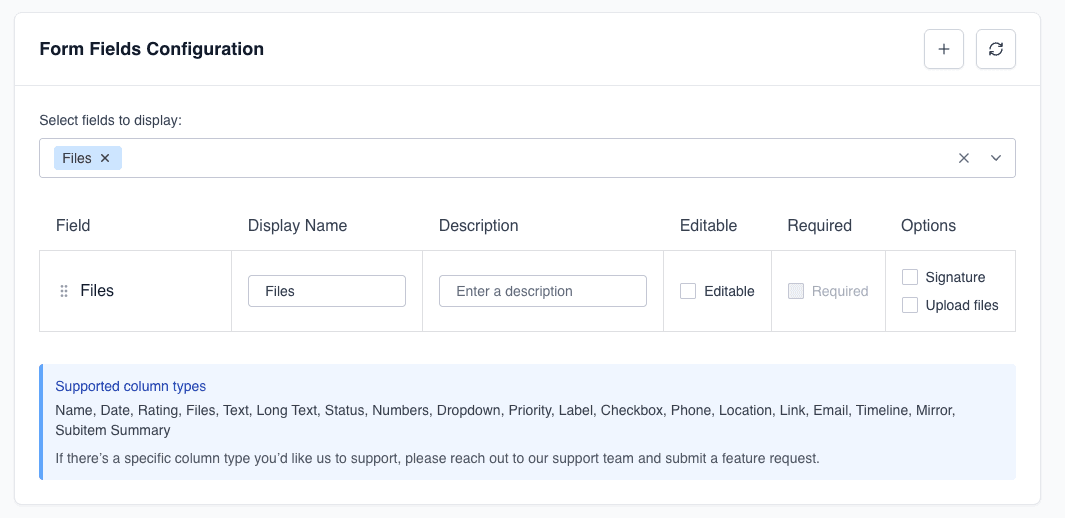Click the Field column header

pos(73,225)
